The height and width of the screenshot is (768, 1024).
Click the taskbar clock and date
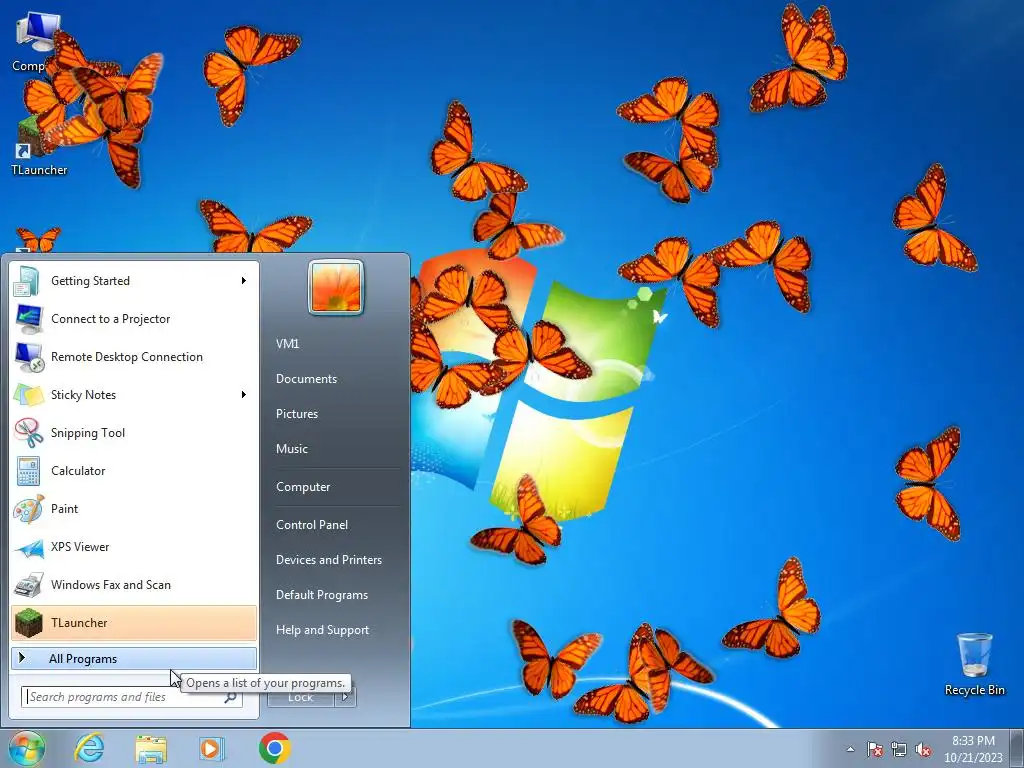pyautogui.click(x=972, y=749)
